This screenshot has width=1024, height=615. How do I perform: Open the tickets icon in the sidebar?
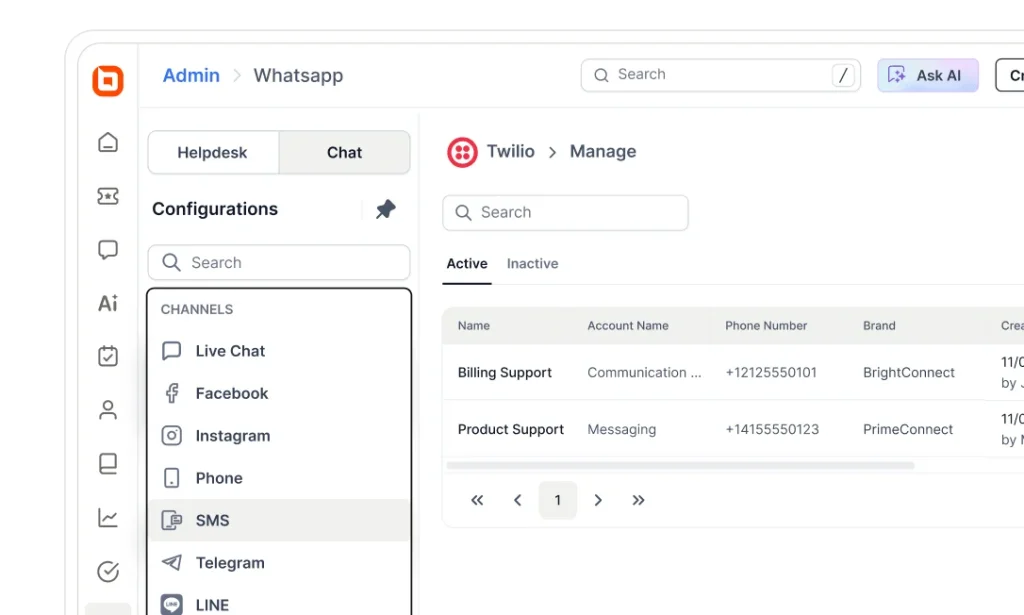pyautogui.click(x=108, y=196)
